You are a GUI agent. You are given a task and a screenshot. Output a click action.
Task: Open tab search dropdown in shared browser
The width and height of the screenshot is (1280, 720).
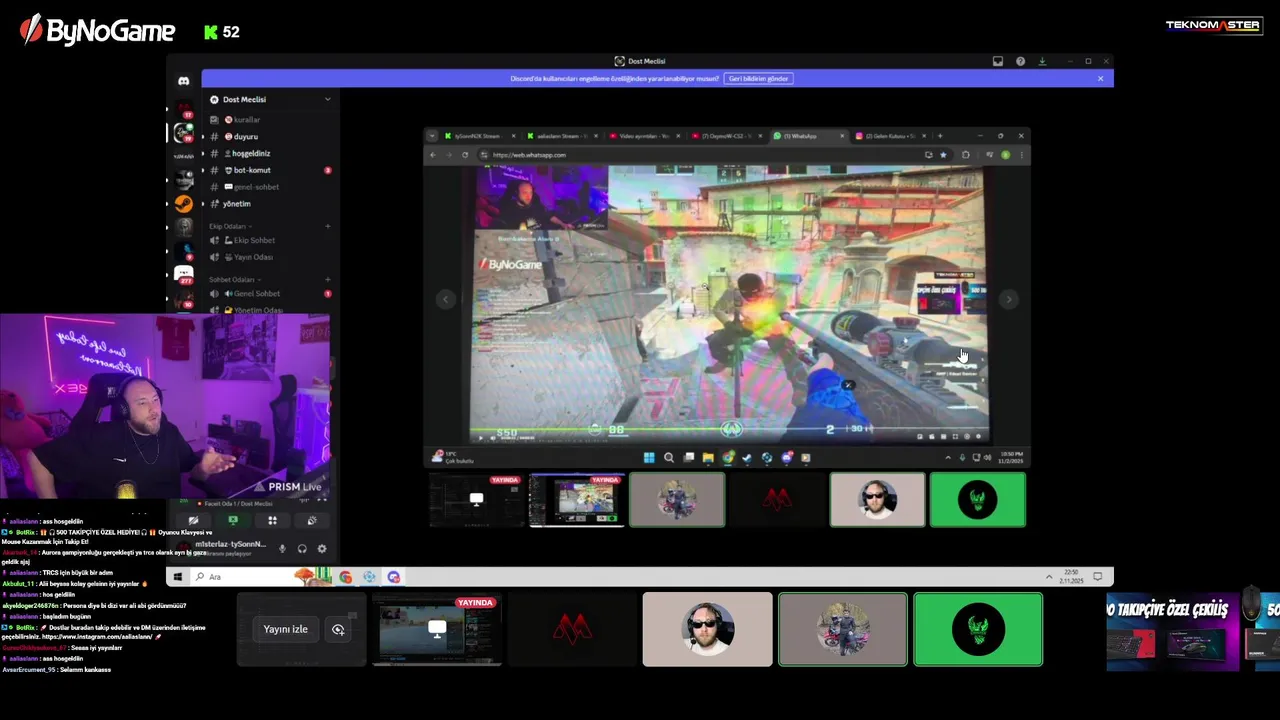pyautogui.click(x=430, y=136)
